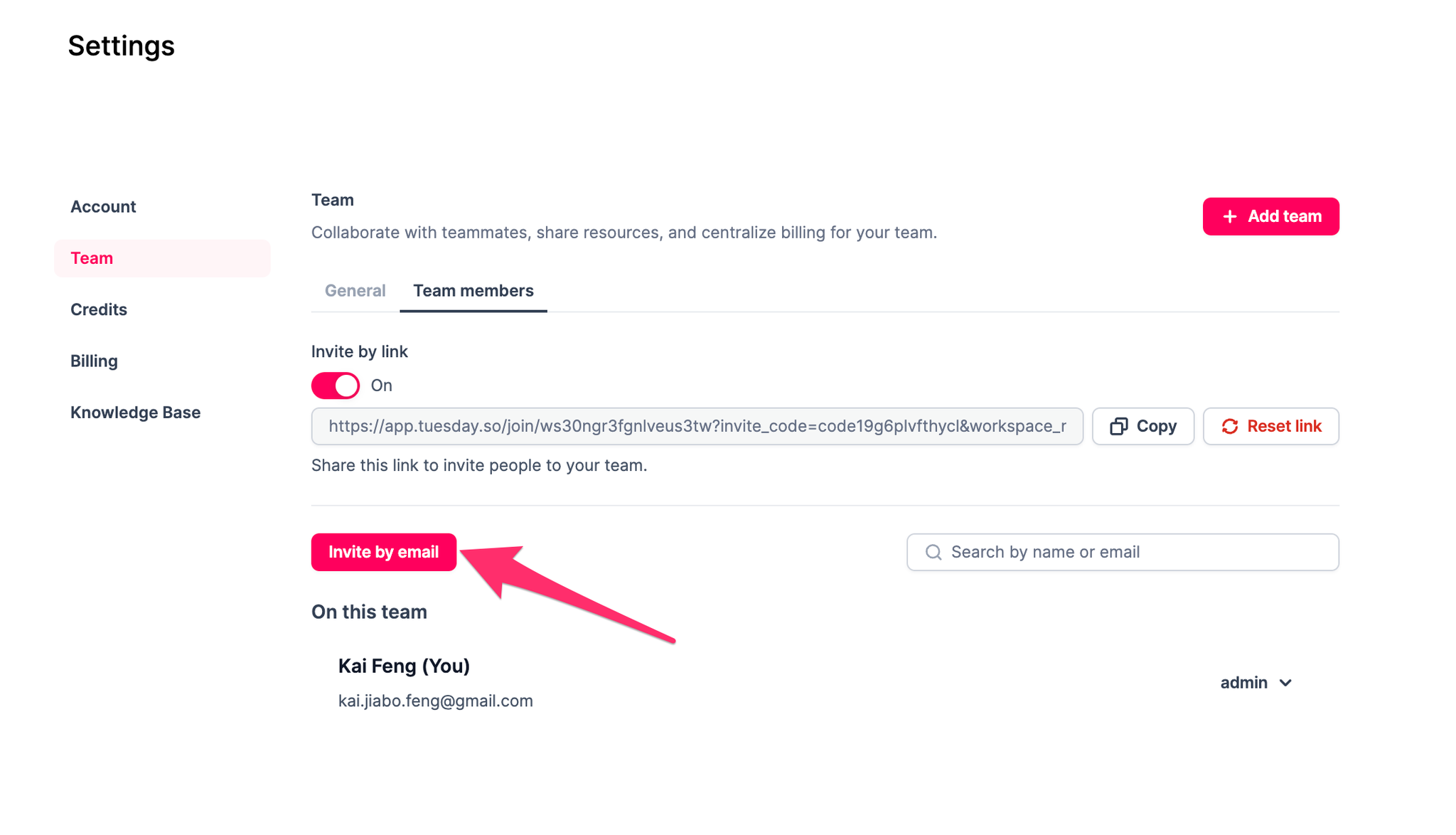The image size is (1456, 835).
Task: Open the Account settings dropdown
Action: pyautogui.click(x=103, y=206)
